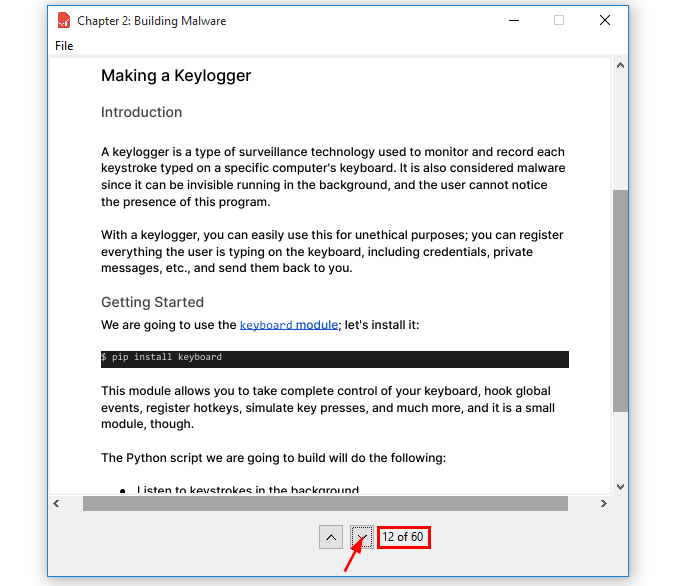Go to previous page using up chevron button
Screen dimensions: 680x586
[331, 538]
